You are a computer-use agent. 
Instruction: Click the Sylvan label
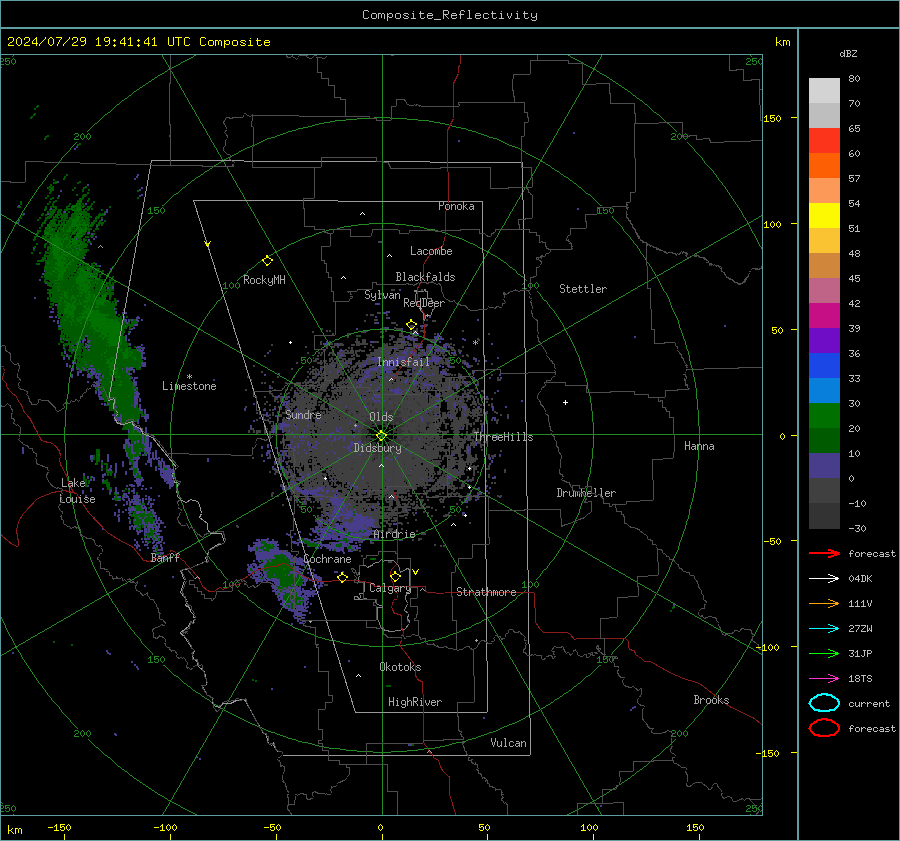(382, 295)
